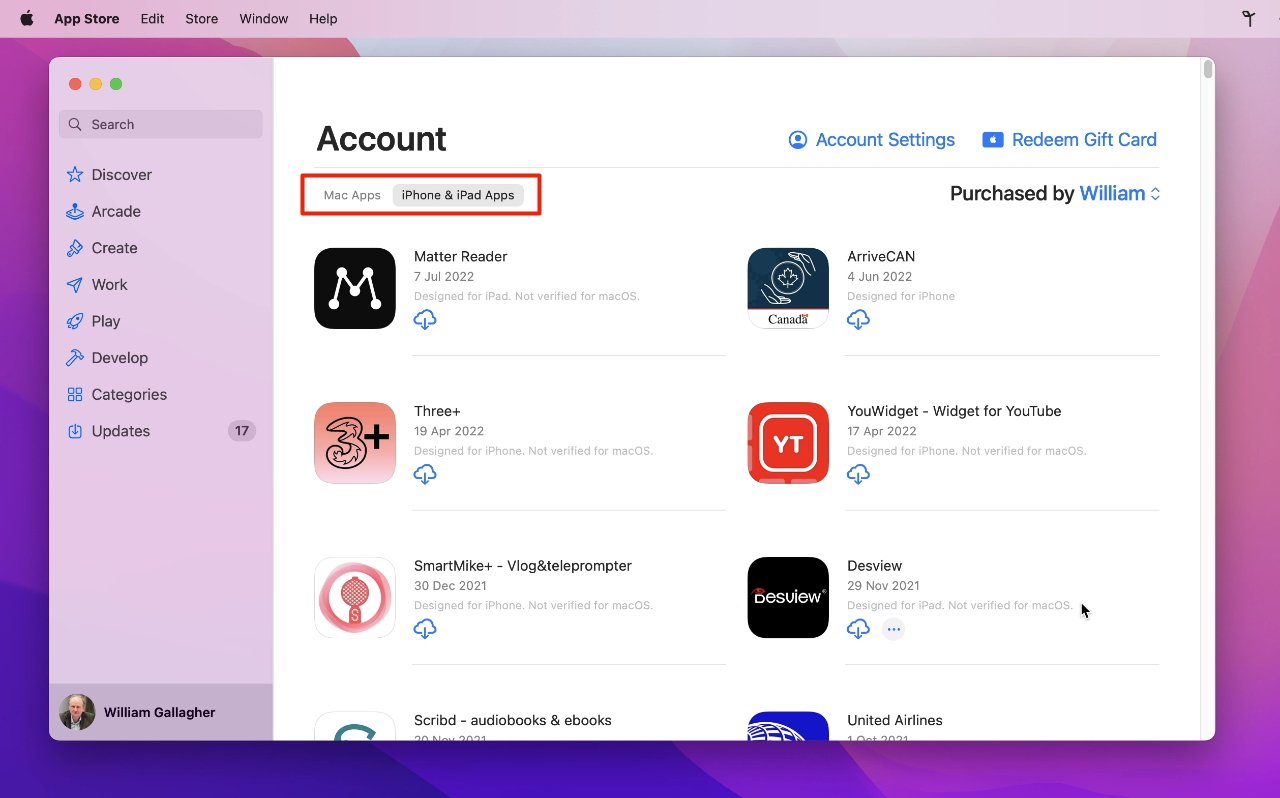Viewport: 1280px width, 798px height.
Task: Click the Categories grid icon
Action: pos(75,395)
